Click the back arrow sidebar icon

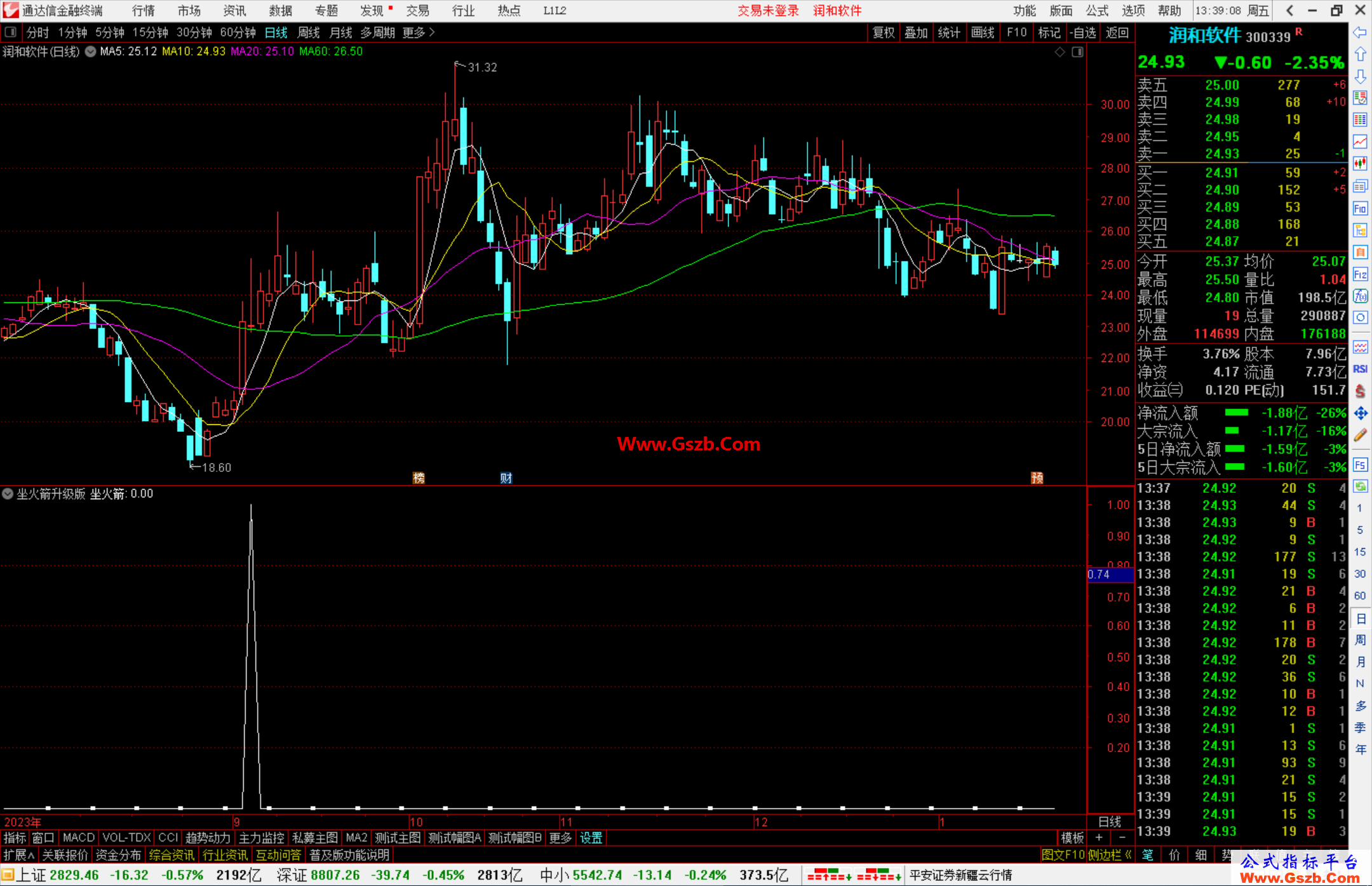[1360, 32]
